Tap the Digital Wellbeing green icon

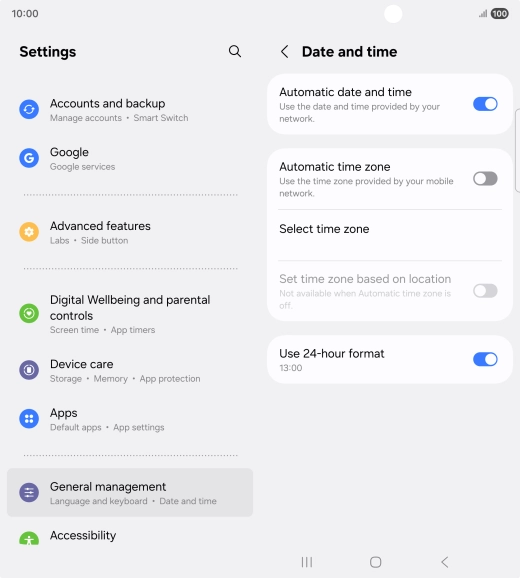coord(29,313)
